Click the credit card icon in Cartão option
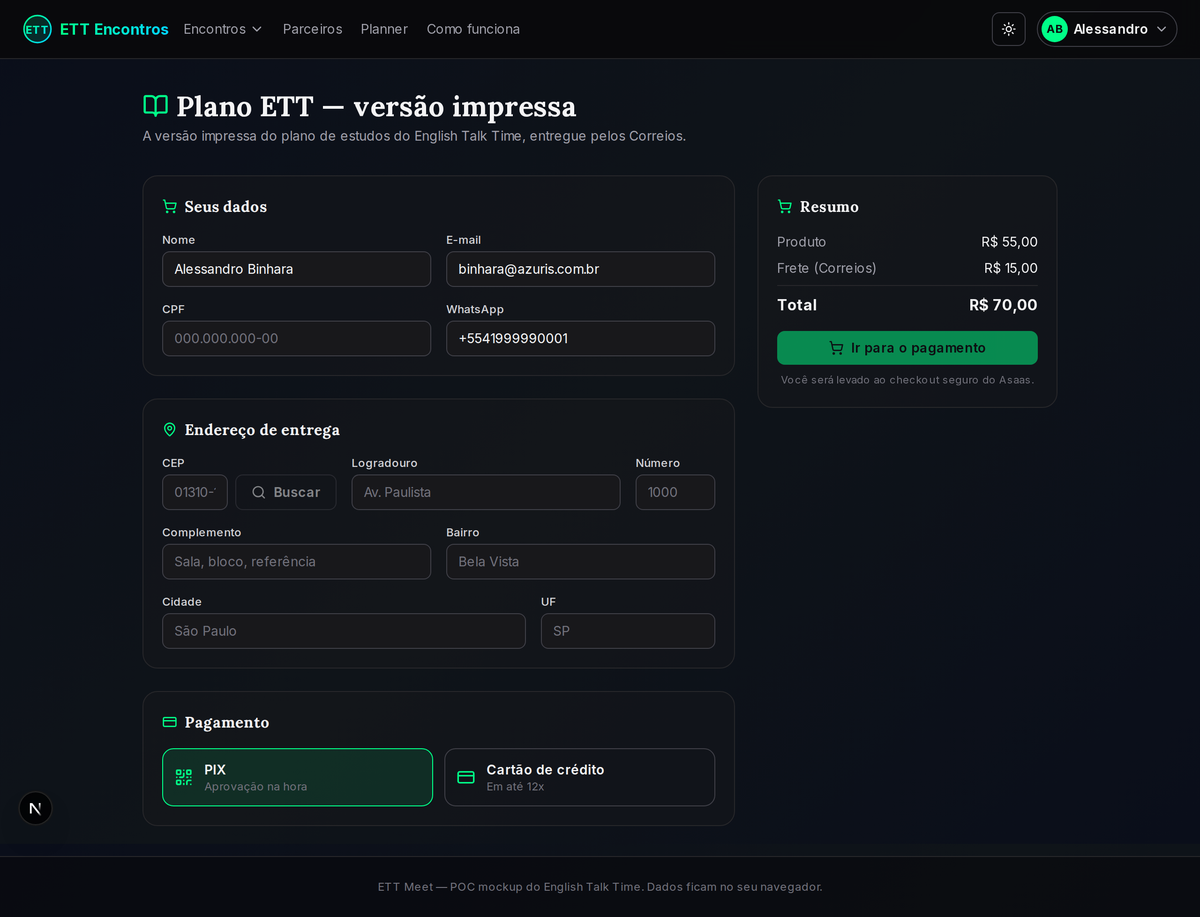The width and height of the screenshot is (1200, 917). [x=466, y=777]
